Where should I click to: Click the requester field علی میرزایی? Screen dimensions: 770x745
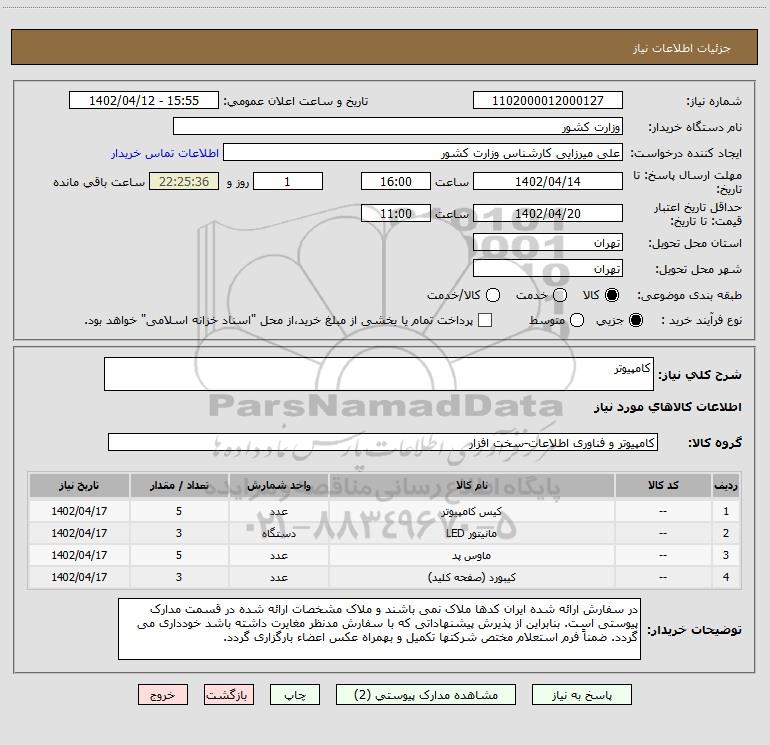[x=423, y=153]
